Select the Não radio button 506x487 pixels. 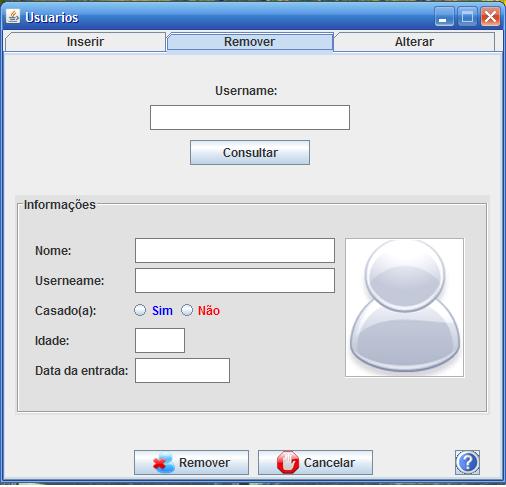pos(187,310)
